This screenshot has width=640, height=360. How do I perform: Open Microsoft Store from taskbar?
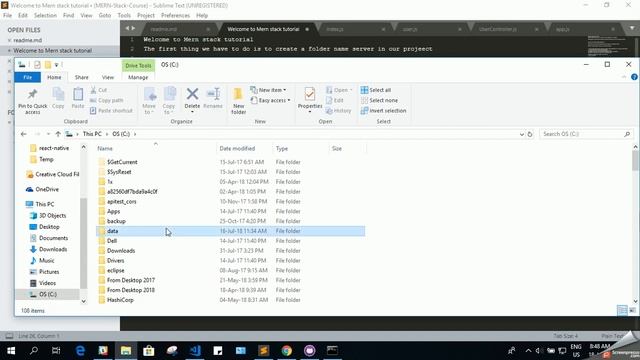[149, 351]
